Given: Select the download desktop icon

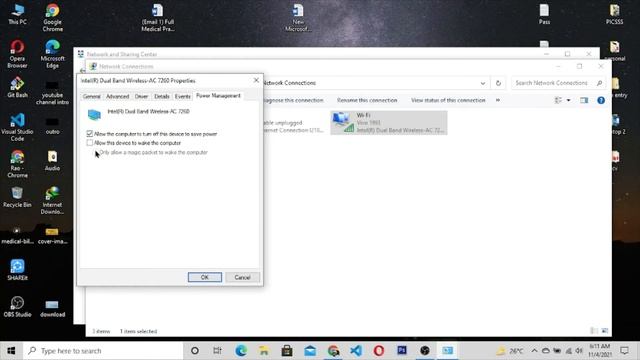Looking at the screenshot, I should pos(52,309).
